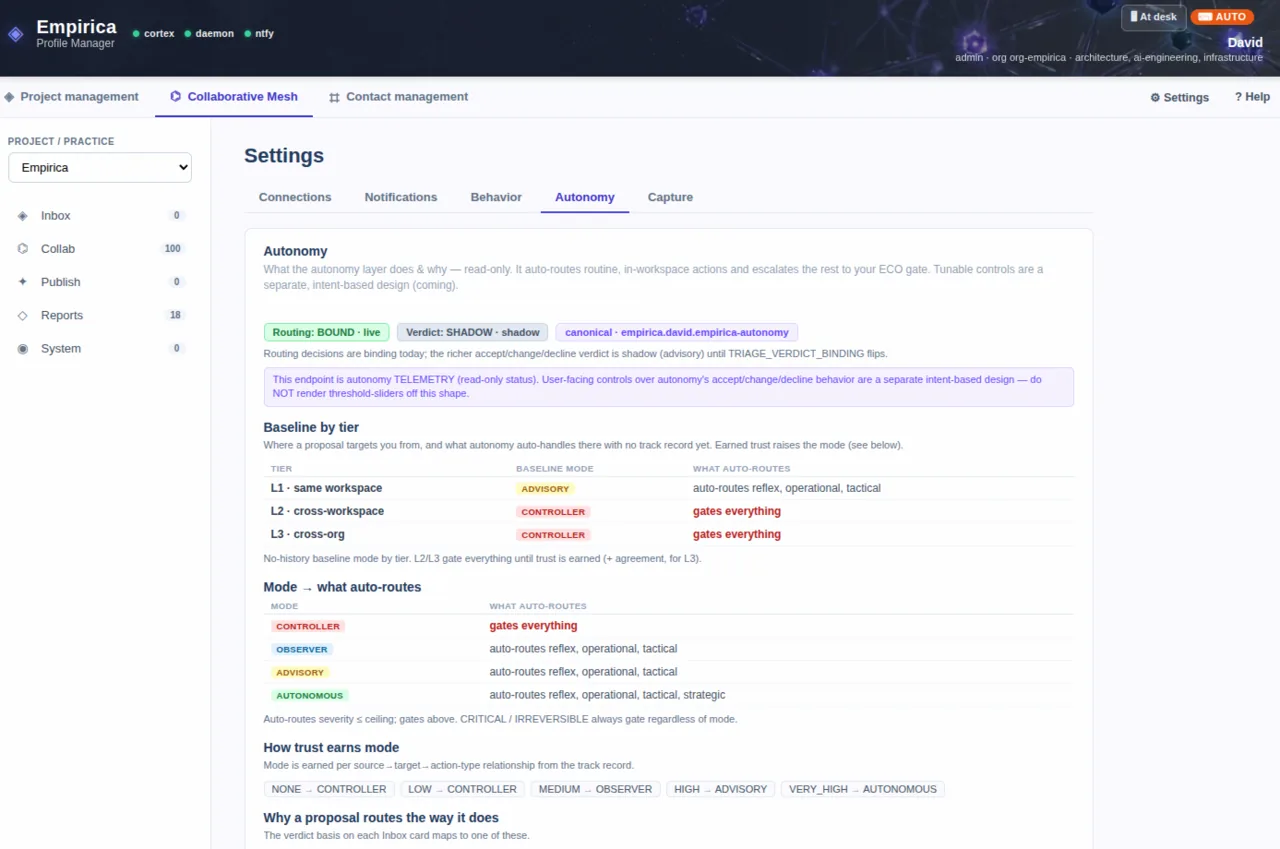This screenshot has height=849, width=1280.
Task: Click the AUTONOMOUS mode badge
Action: [309, 695]
